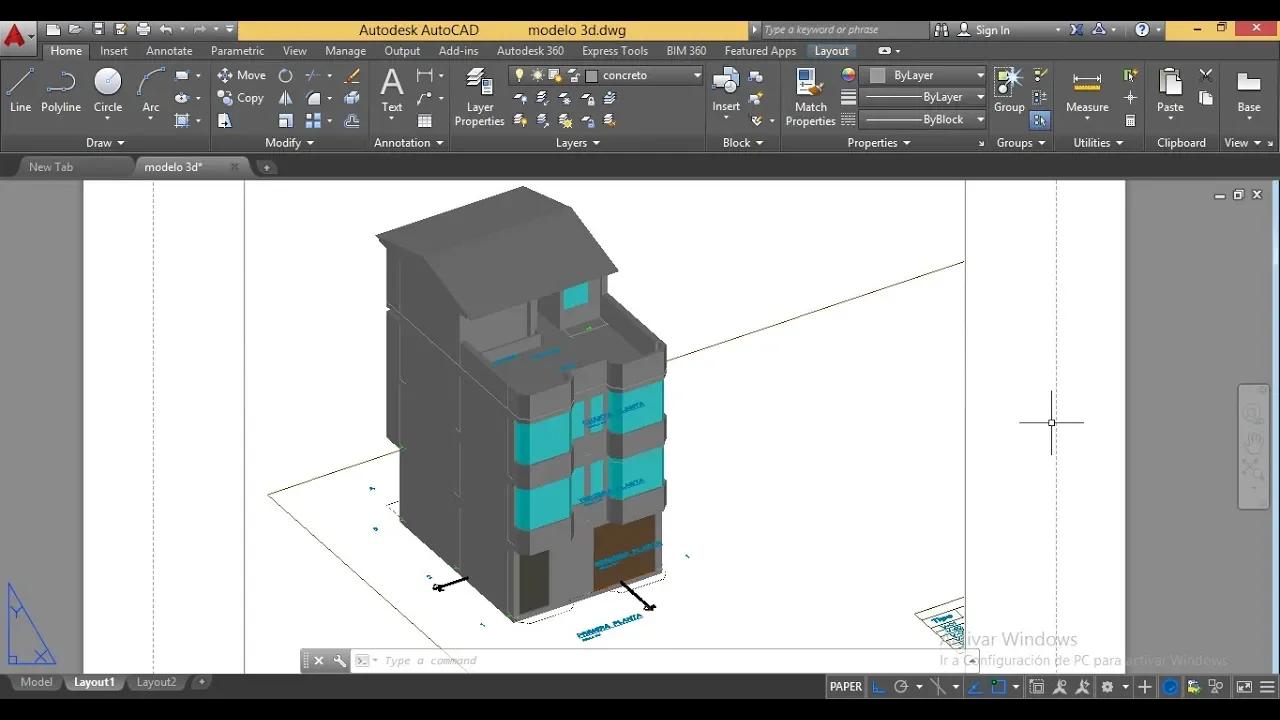1280x720 pixels.
Task: Switch to the Insert ribbon tab
Action: click(113, 50)
